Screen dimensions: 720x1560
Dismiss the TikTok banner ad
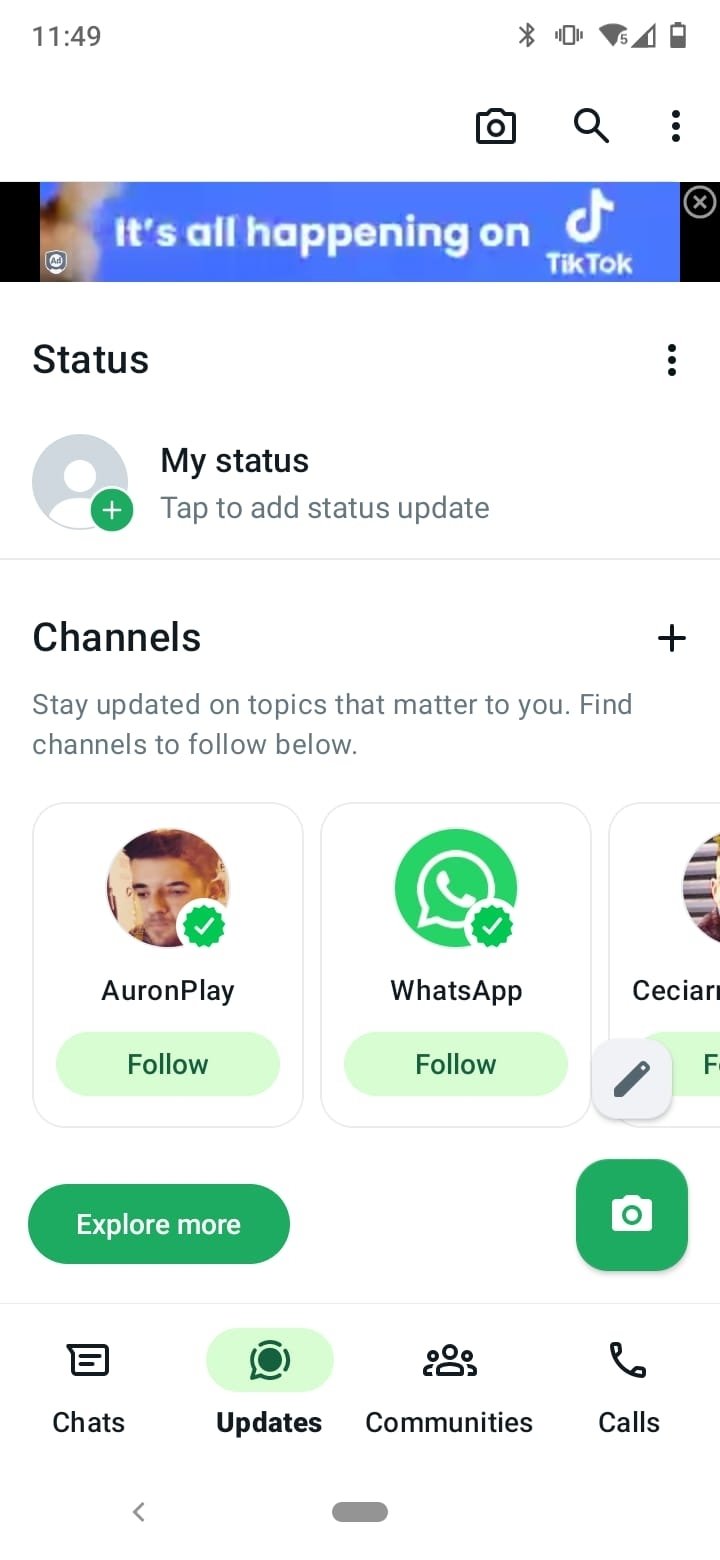pos(699,201)
